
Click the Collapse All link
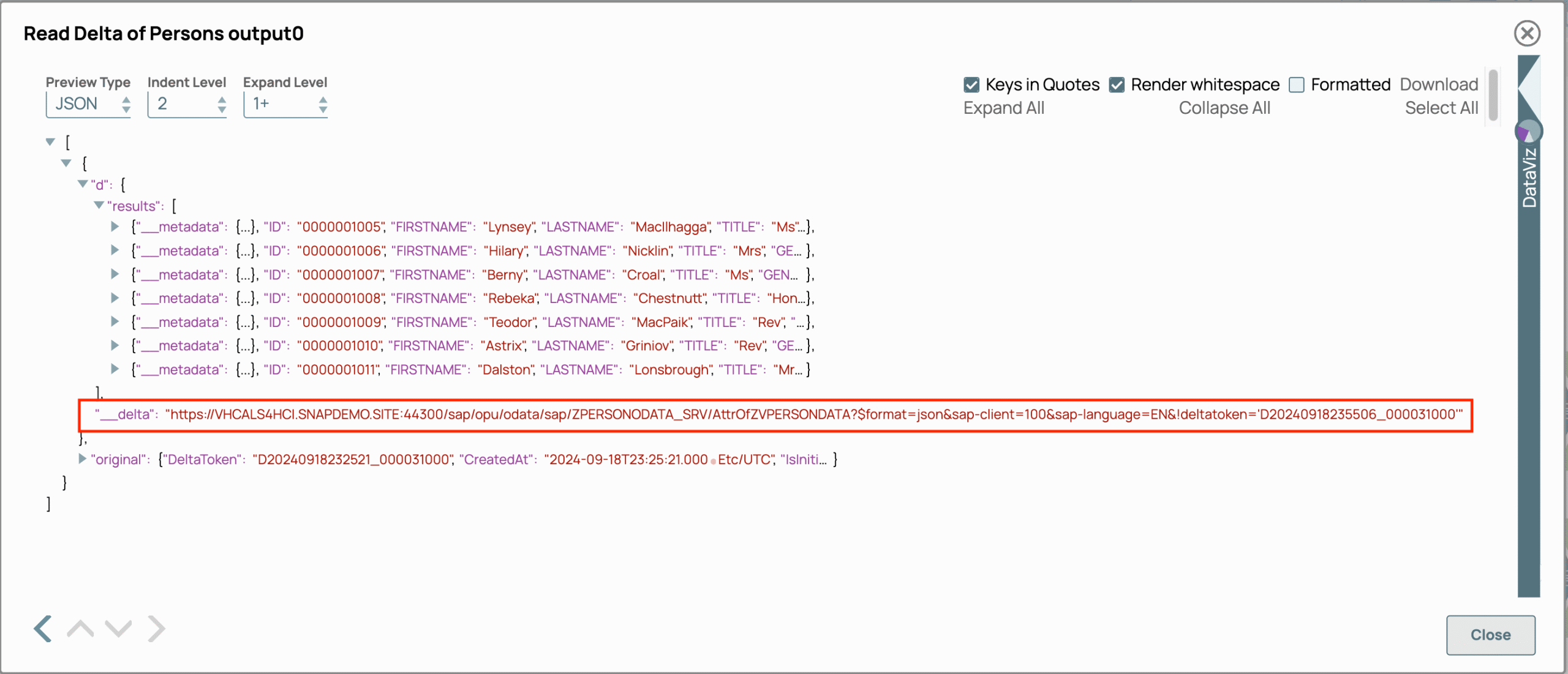1224,108
